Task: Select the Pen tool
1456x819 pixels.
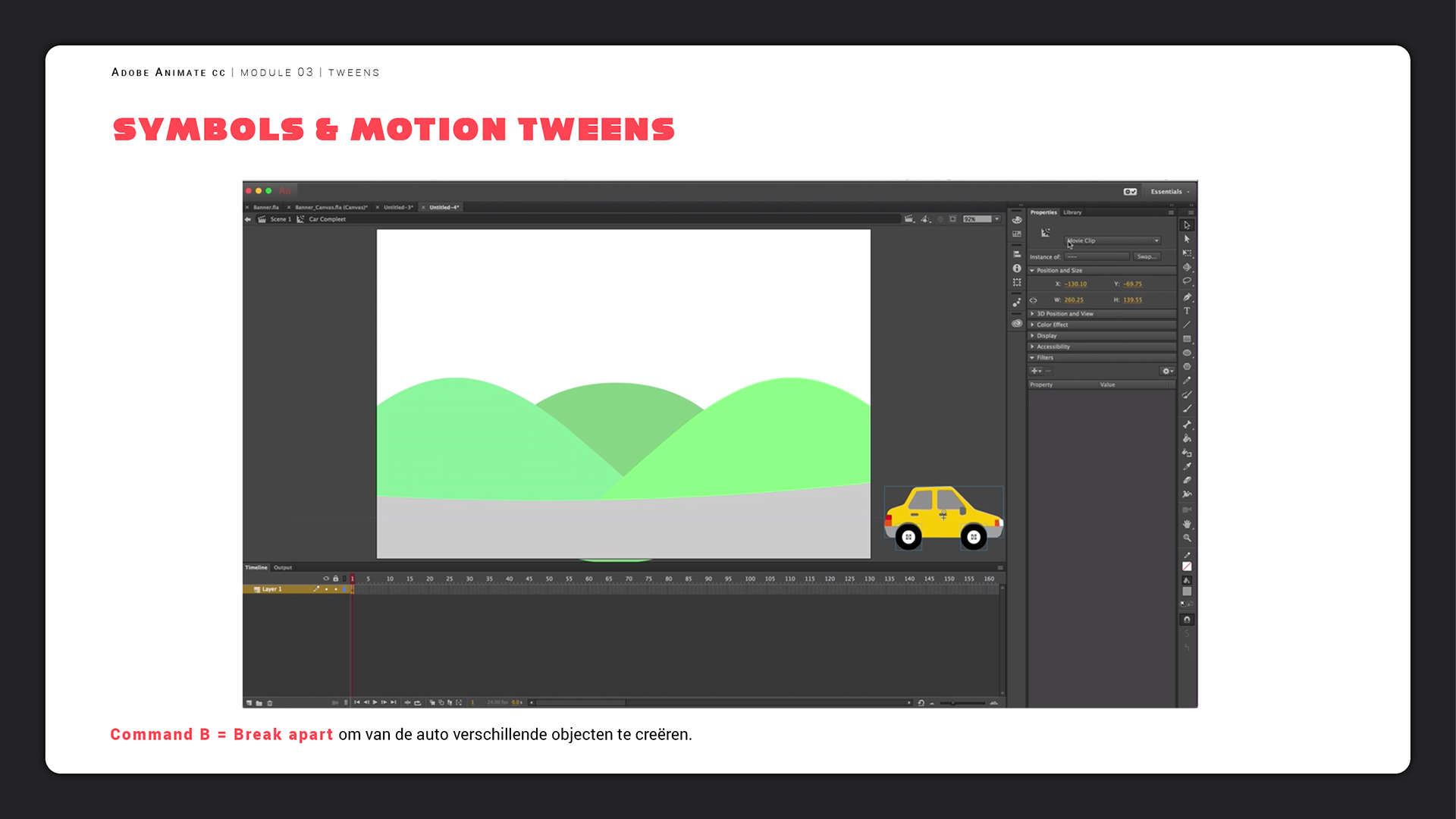Action: (x=1187, y=297)
